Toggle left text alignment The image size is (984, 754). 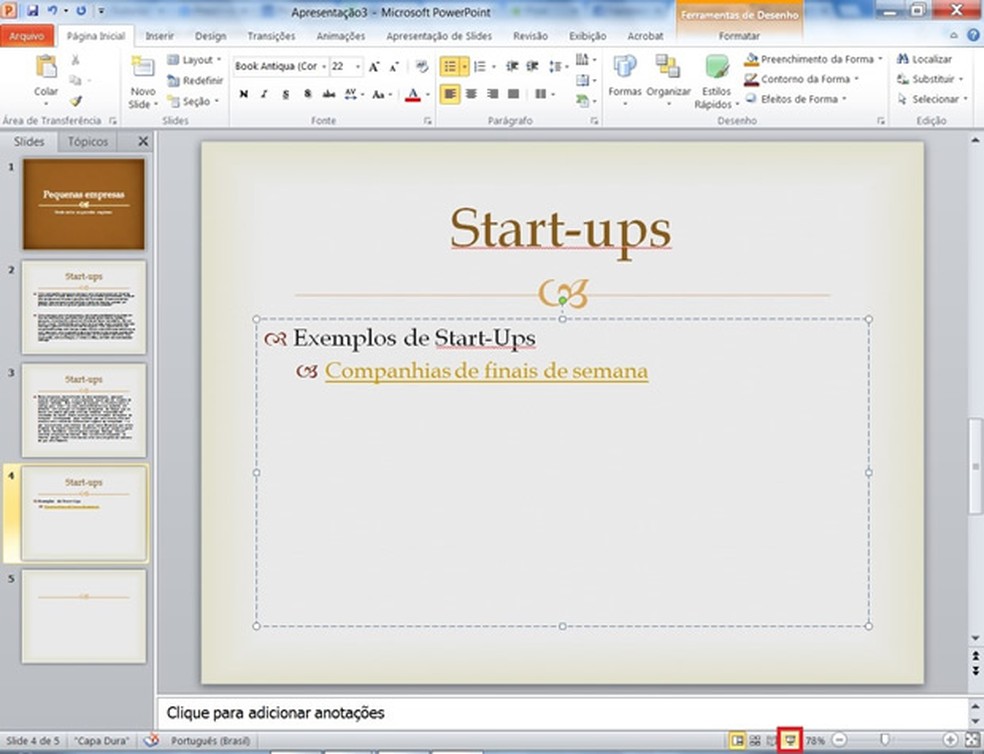point(450,95)
